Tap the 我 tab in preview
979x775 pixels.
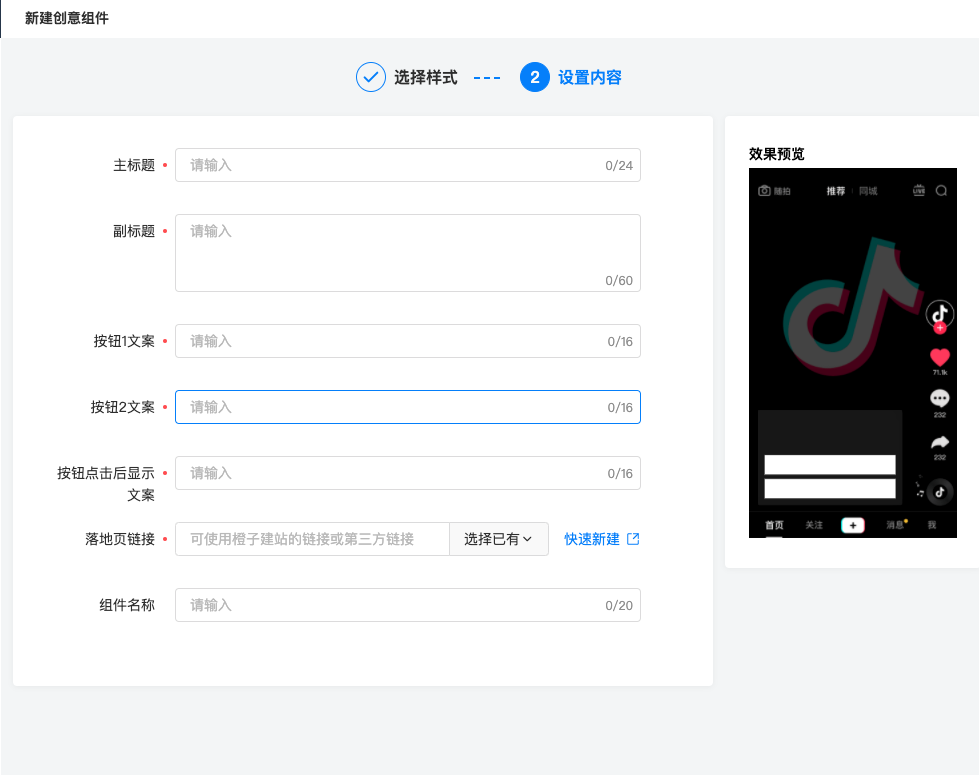(932, 525)
